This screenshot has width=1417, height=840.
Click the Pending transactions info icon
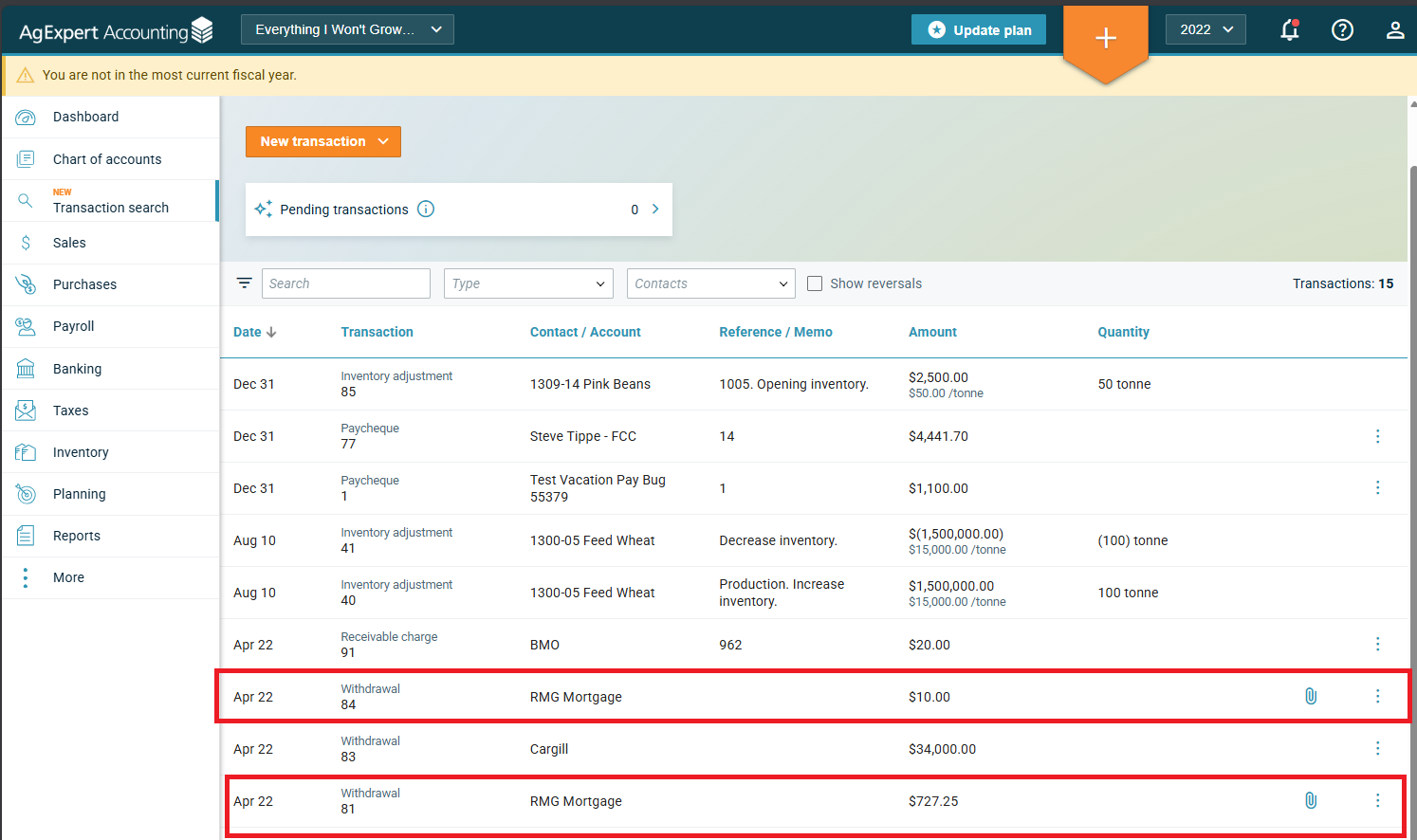426,210
